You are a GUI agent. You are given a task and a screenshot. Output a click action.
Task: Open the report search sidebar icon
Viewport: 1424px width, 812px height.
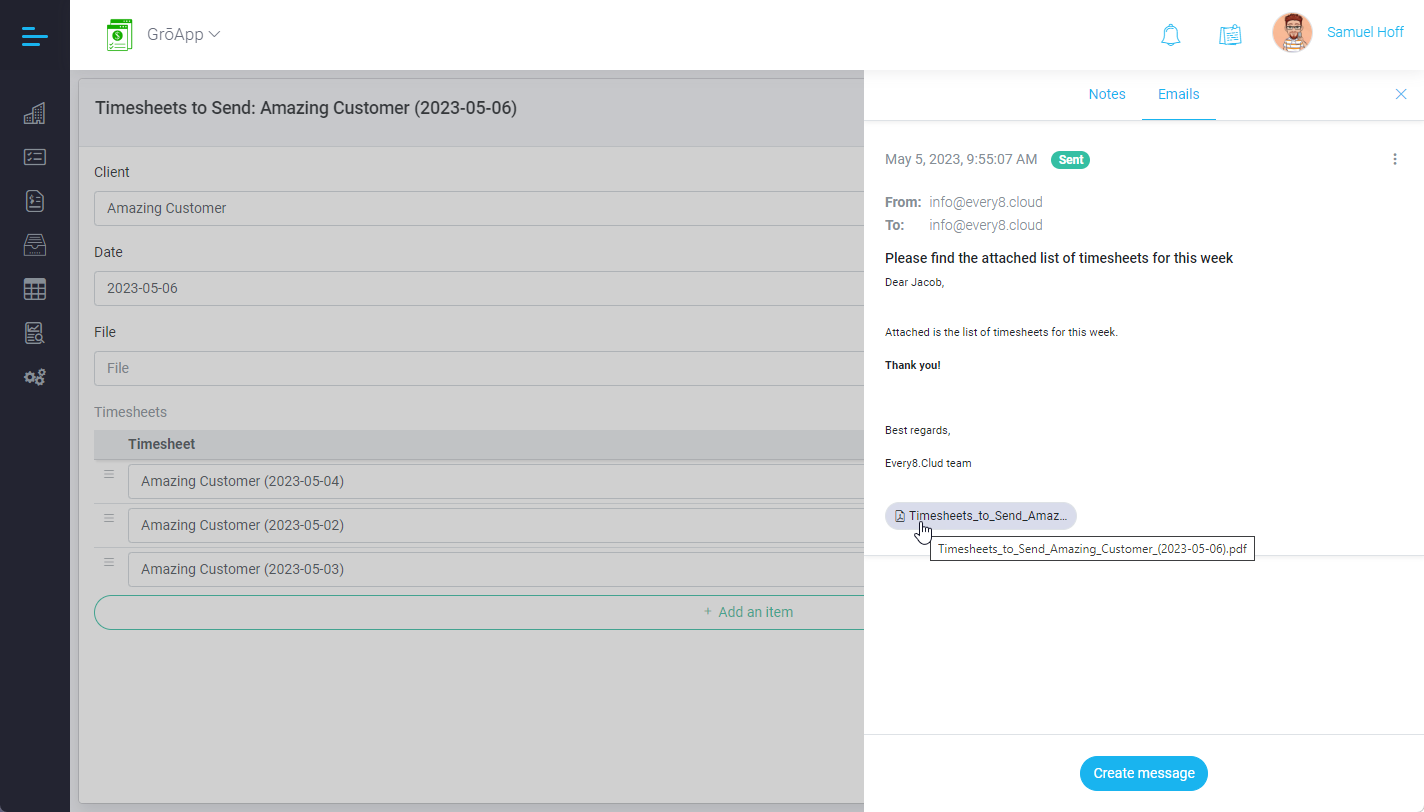point(34,333)
